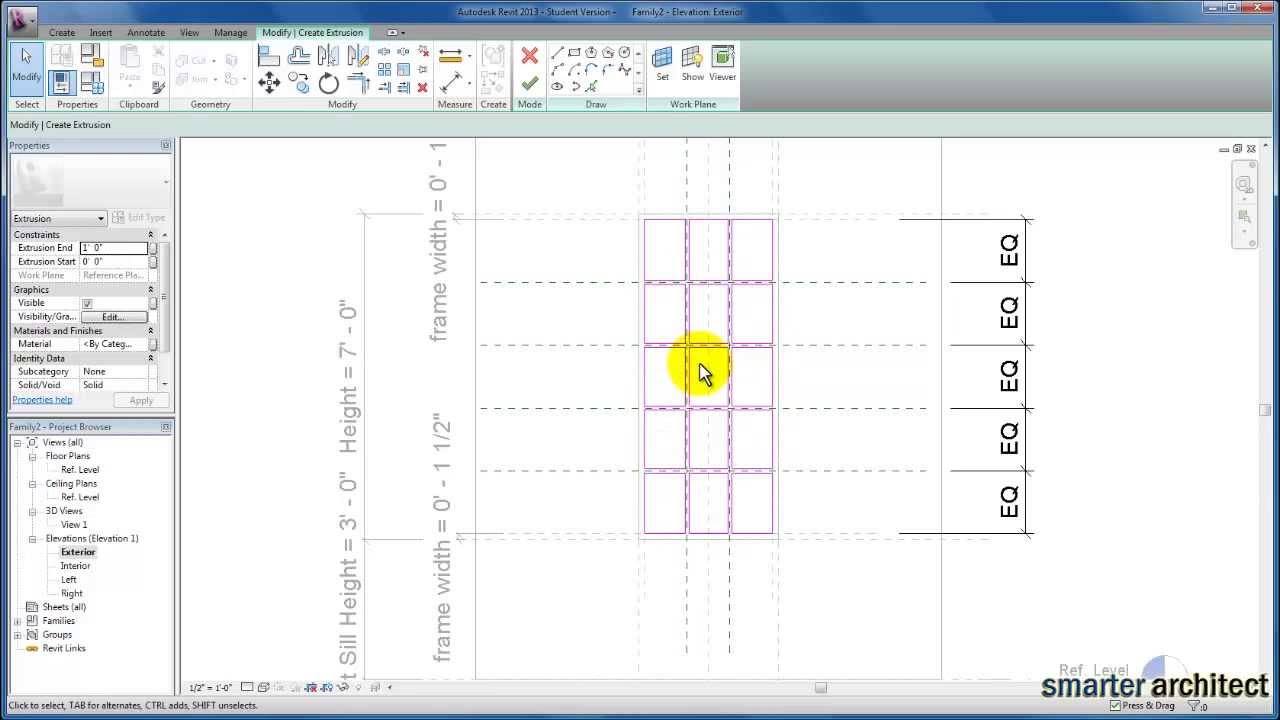
Task: Close the Properties palette
Action: (165, 146)
